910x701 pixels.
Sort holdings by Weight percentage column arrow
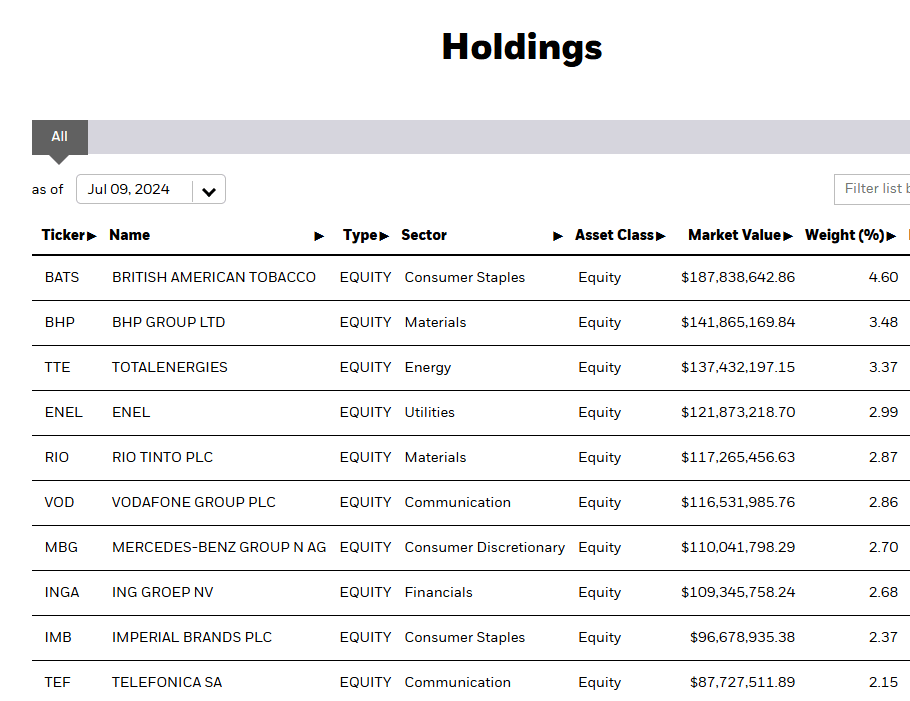click(x=890, y=235)
